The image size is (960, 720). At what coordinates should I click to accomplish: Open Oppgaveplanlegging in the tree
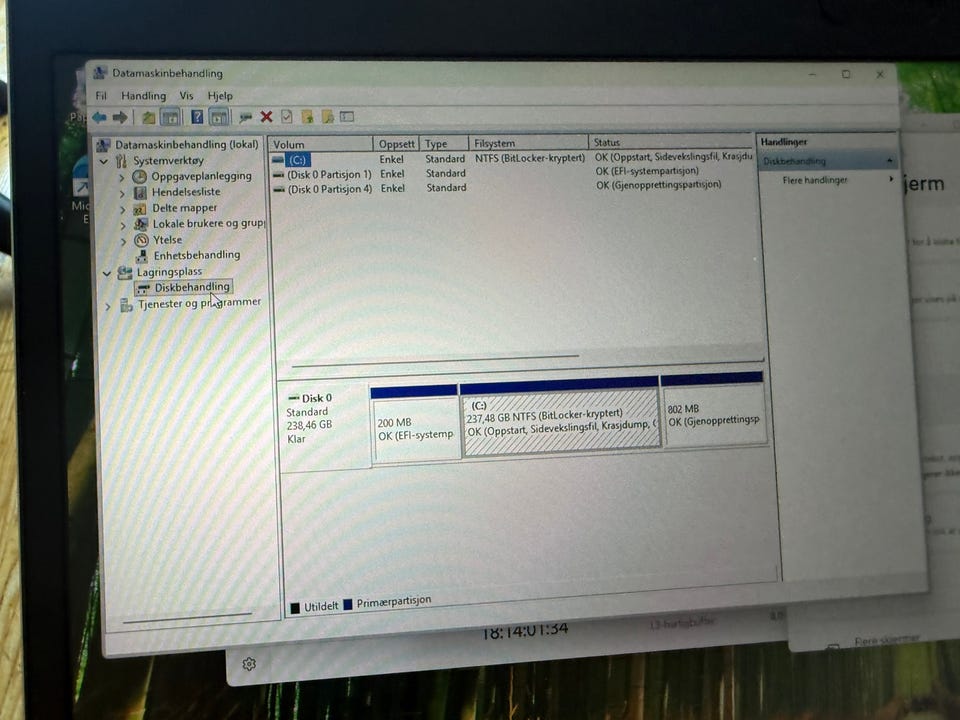tap(201, 176)
